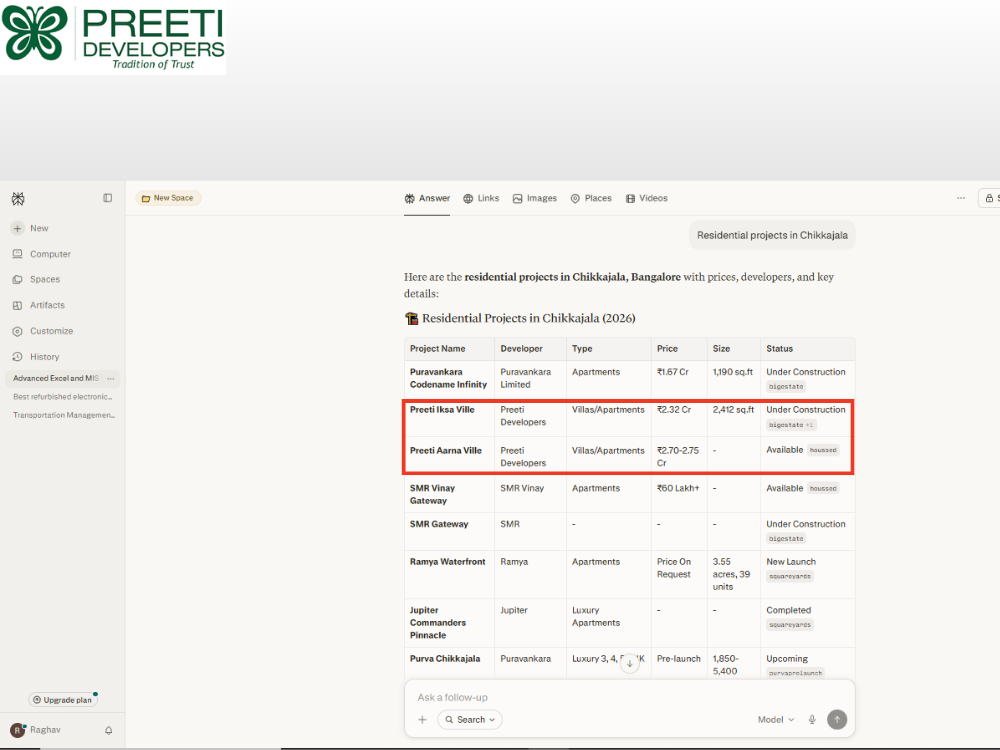Open Computer from the sidebar

point(42,254)
